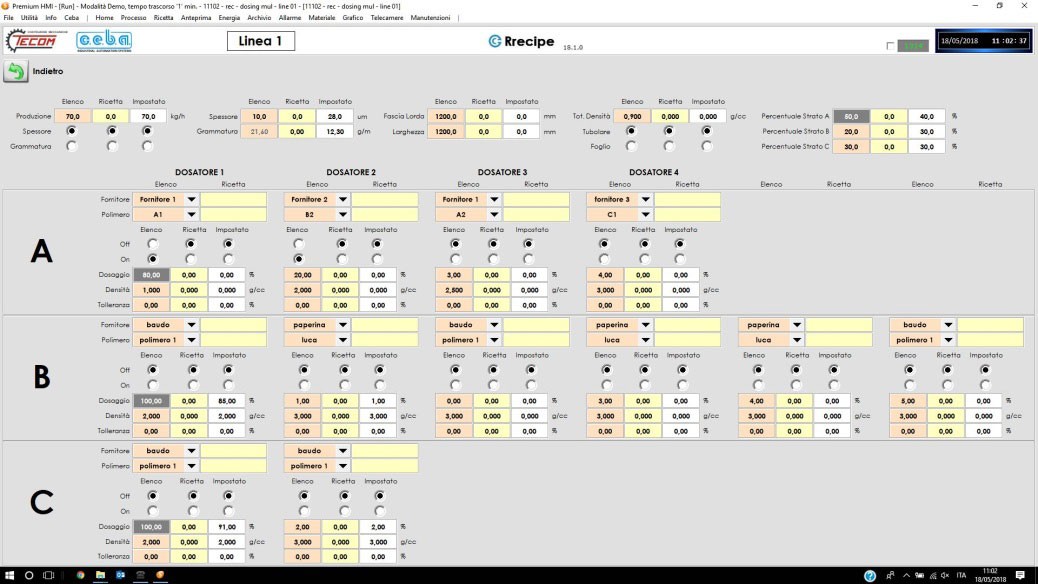Expand fornitore 3 dropdown in Dosatore 4
1038x584 pixels.
point(645,199)
